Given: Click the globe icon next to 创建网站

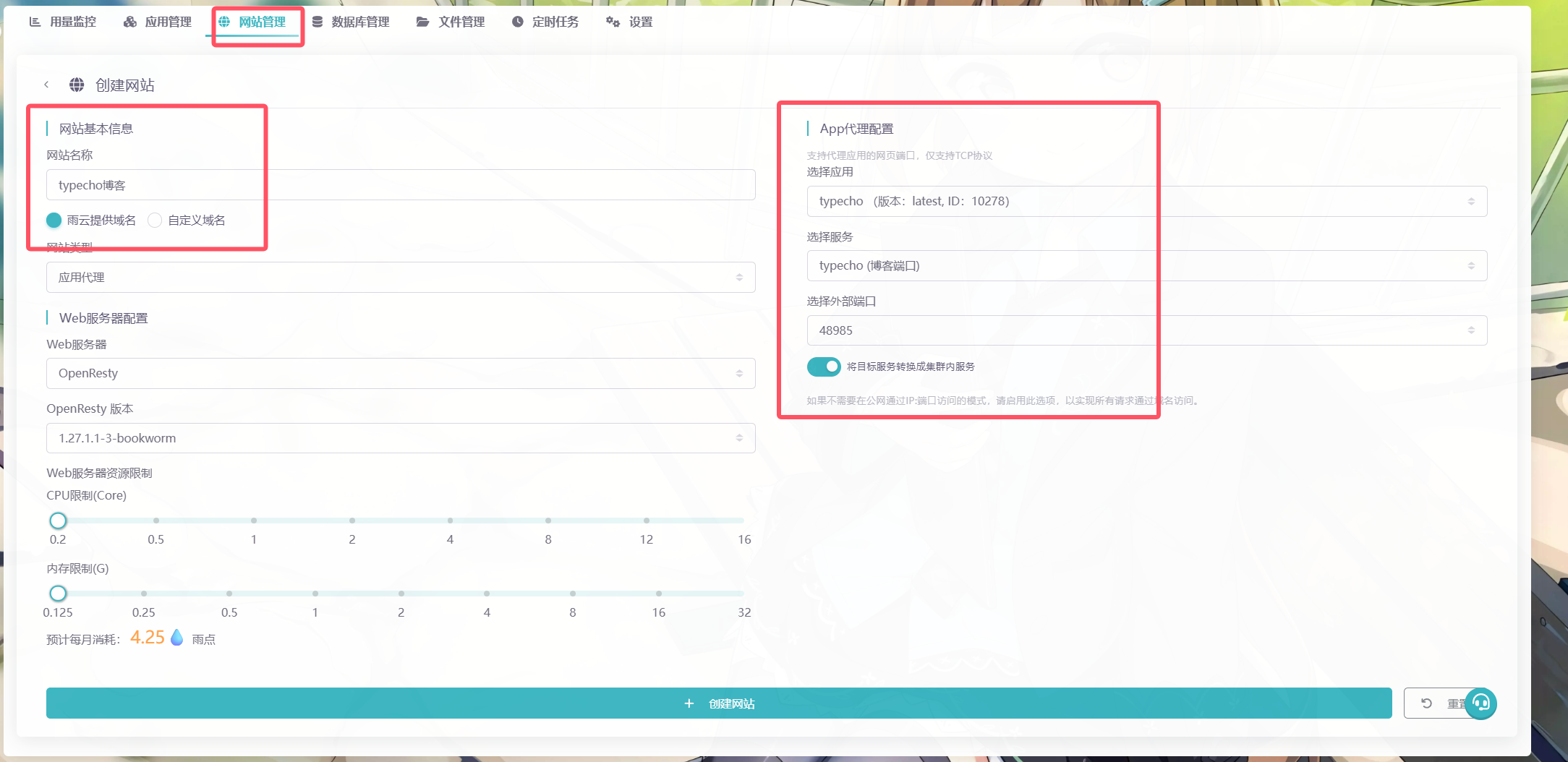Looking at the screenshot, I should pyautogui.click(x=77, y=85).
